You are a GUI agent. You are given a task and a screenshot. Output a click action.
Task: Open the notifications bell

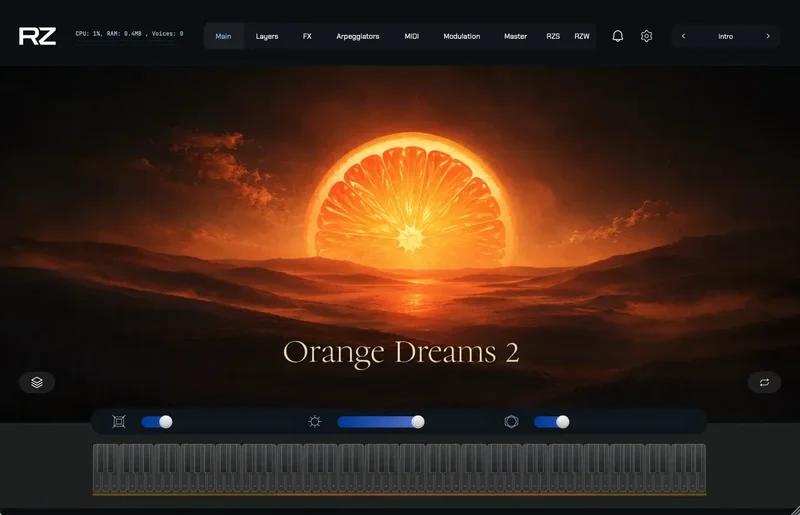click(617, 36)
